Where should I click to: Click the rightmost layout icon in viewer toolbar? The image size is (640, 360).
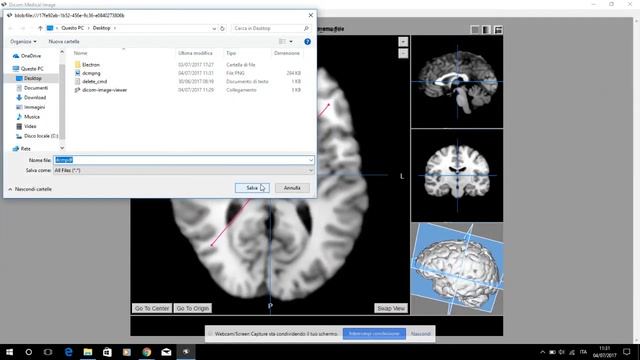pos(498,30)
